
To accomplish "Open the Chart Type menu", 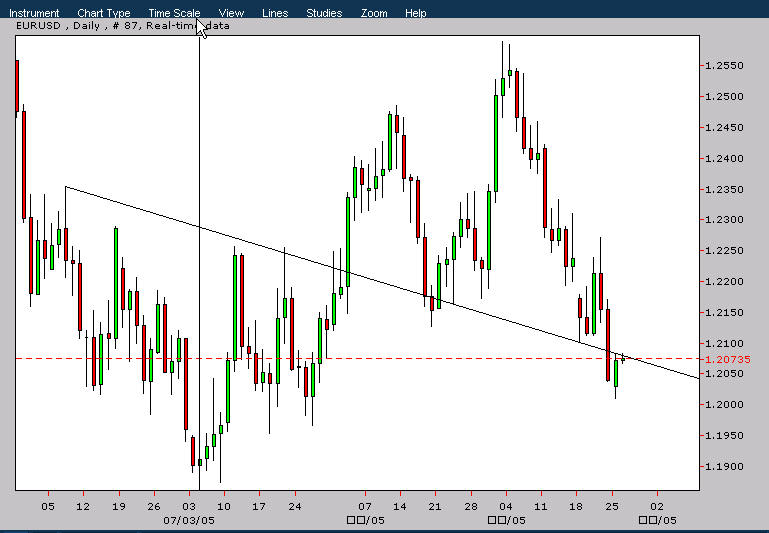I will tap(103, 13).
